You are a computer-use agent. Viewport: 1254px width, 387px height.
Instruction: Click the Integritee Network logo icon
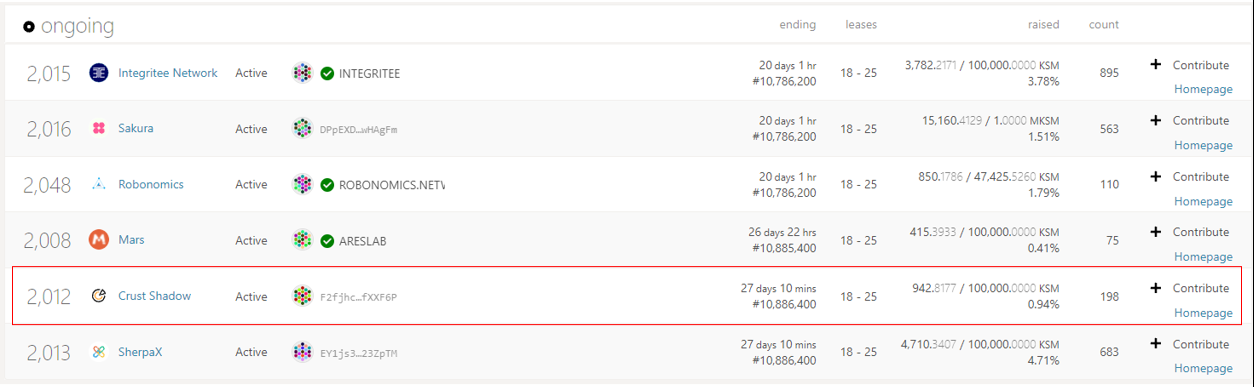[99, 73]
